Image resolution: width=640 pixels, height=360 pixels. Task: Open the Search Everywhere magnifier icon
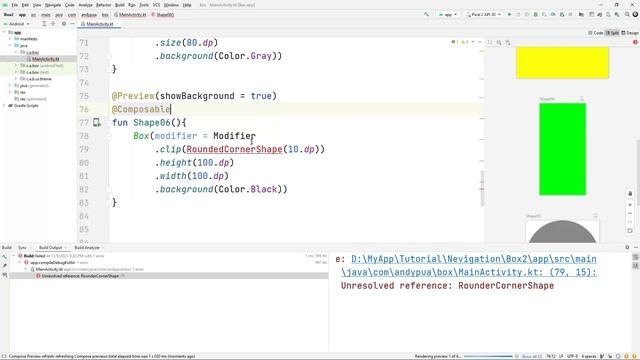coord(627,14)
